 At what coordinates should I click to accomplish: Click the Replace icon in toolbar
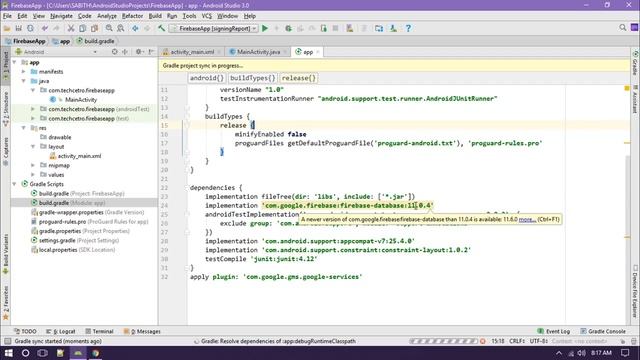[x=121, y=28]
